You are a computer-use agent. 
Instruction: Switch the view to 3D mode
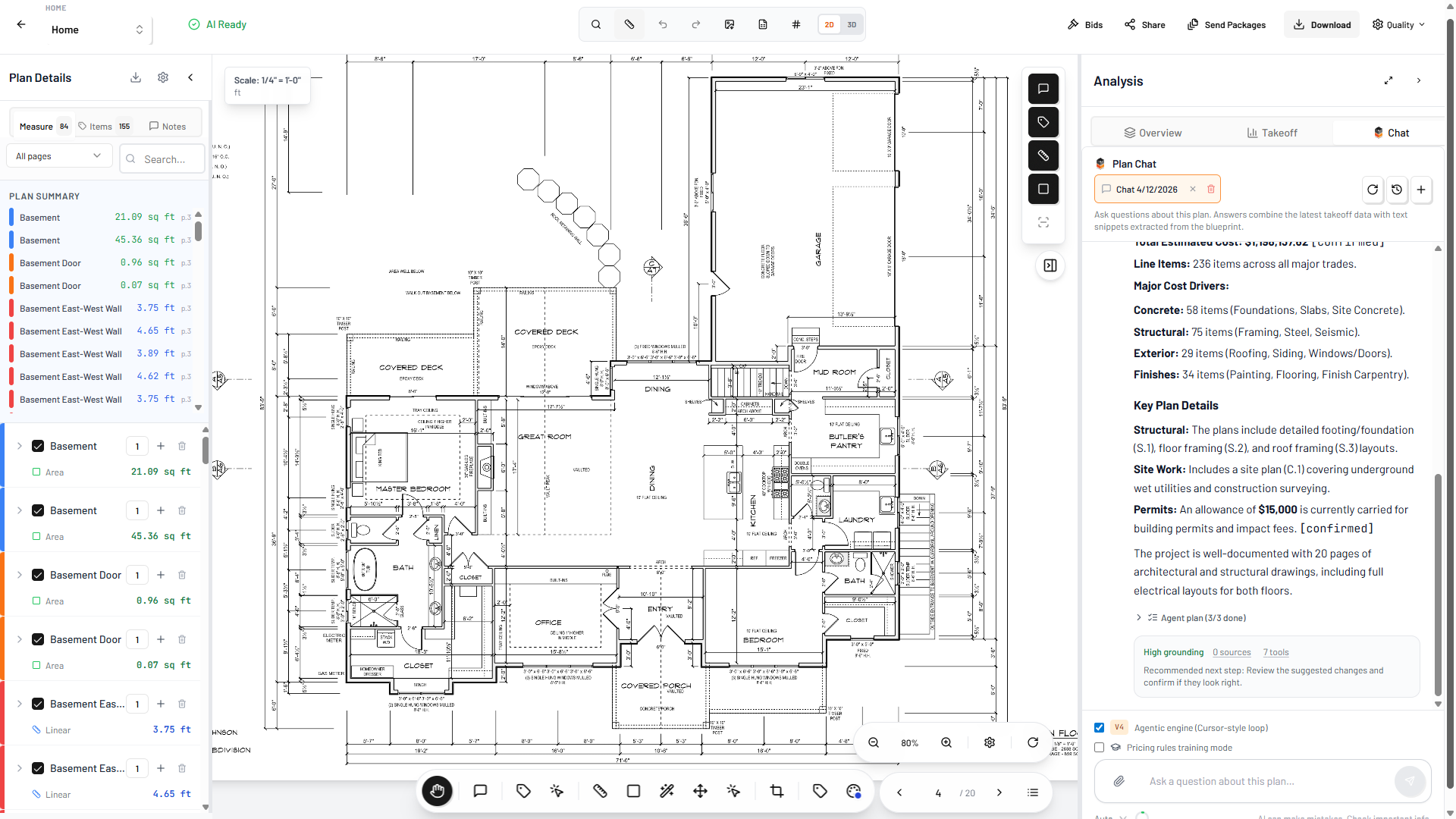pos(852,24)
